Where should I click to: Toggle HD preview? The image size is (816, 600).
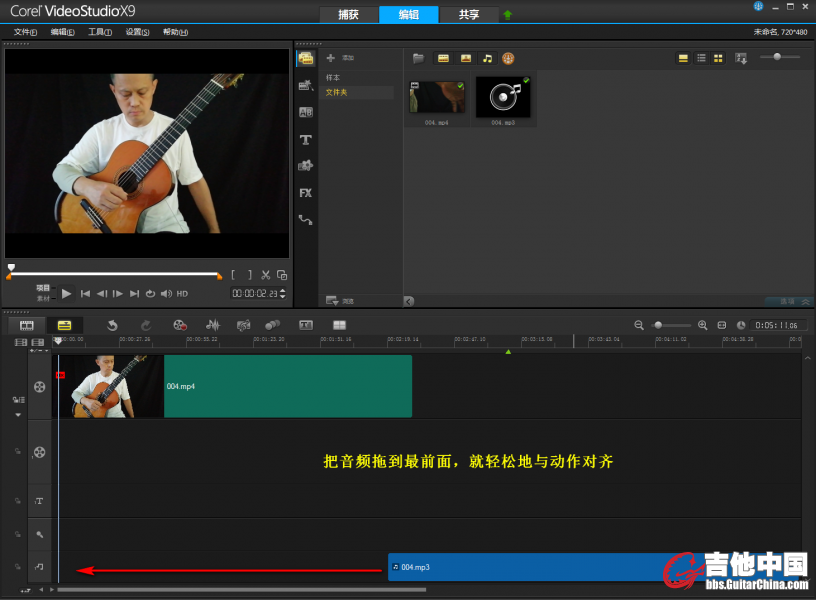point(182,294)
